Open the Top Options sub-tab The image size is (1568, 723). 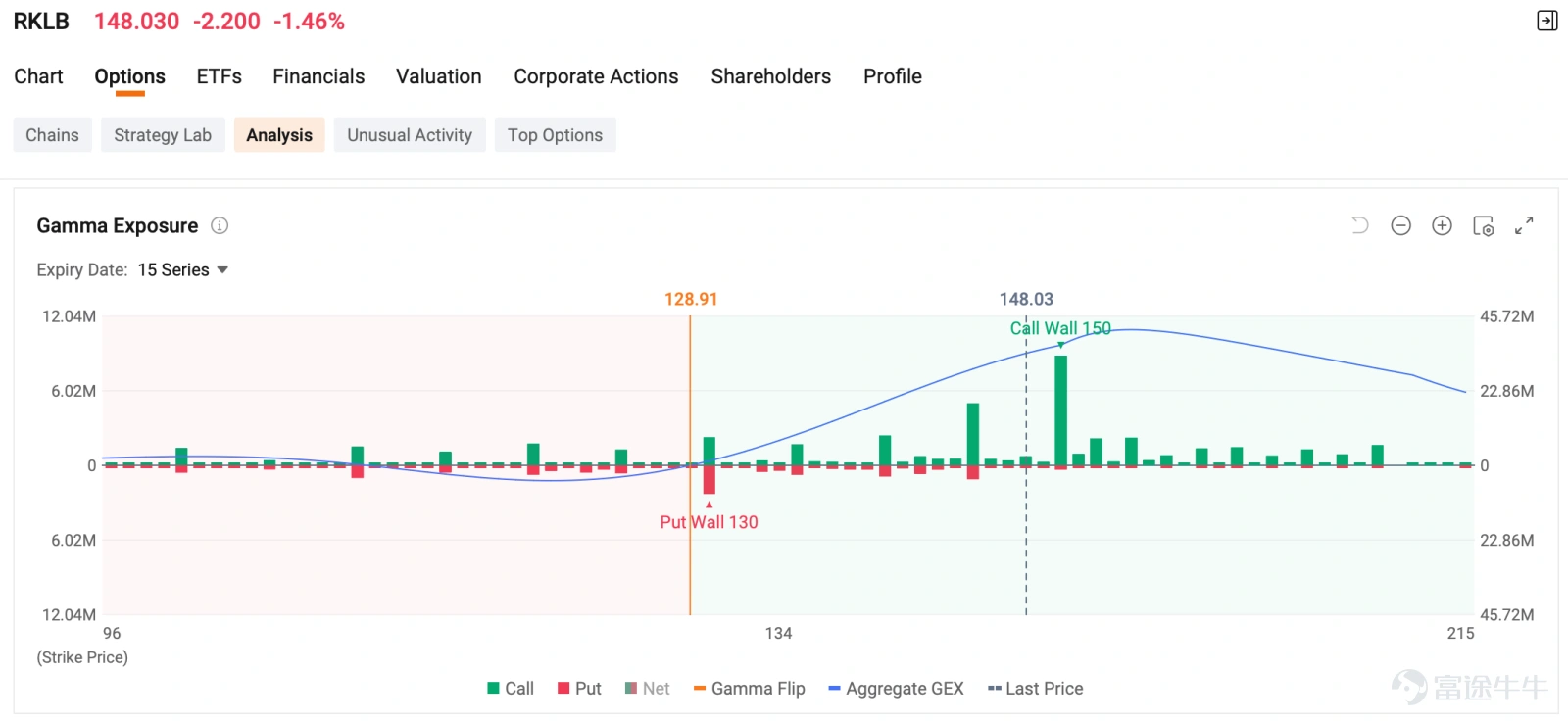click(x=555, y=135)
